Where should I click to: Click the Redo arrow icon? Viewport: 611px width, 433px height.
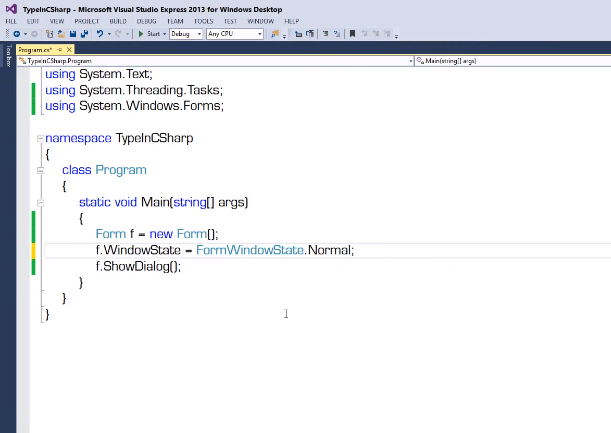118,34
